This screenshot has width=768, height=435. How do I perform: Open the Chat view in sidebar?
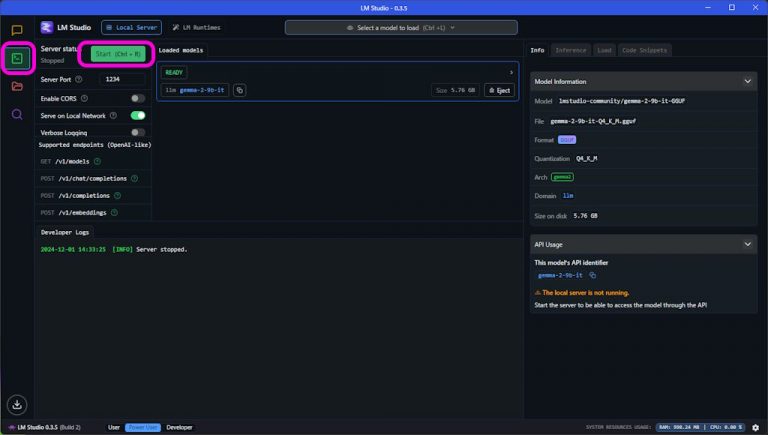coord(17,30)
